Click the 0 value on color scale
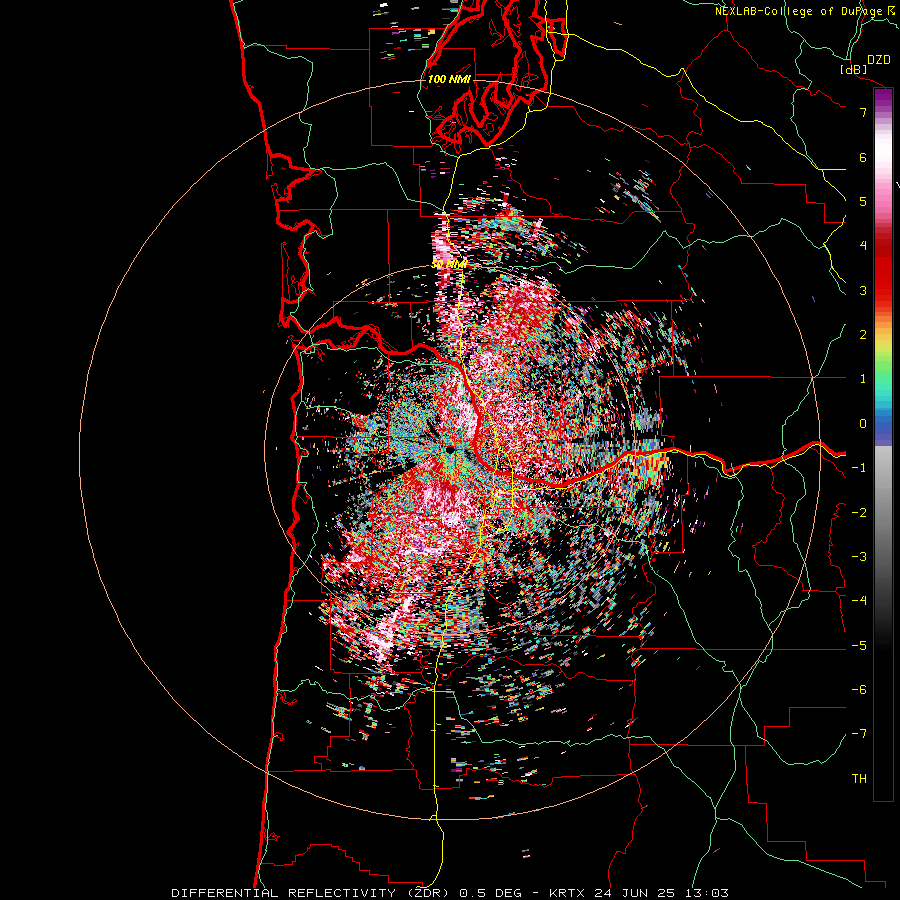This screenshot has height=900, width=900. tap(863, 424)
